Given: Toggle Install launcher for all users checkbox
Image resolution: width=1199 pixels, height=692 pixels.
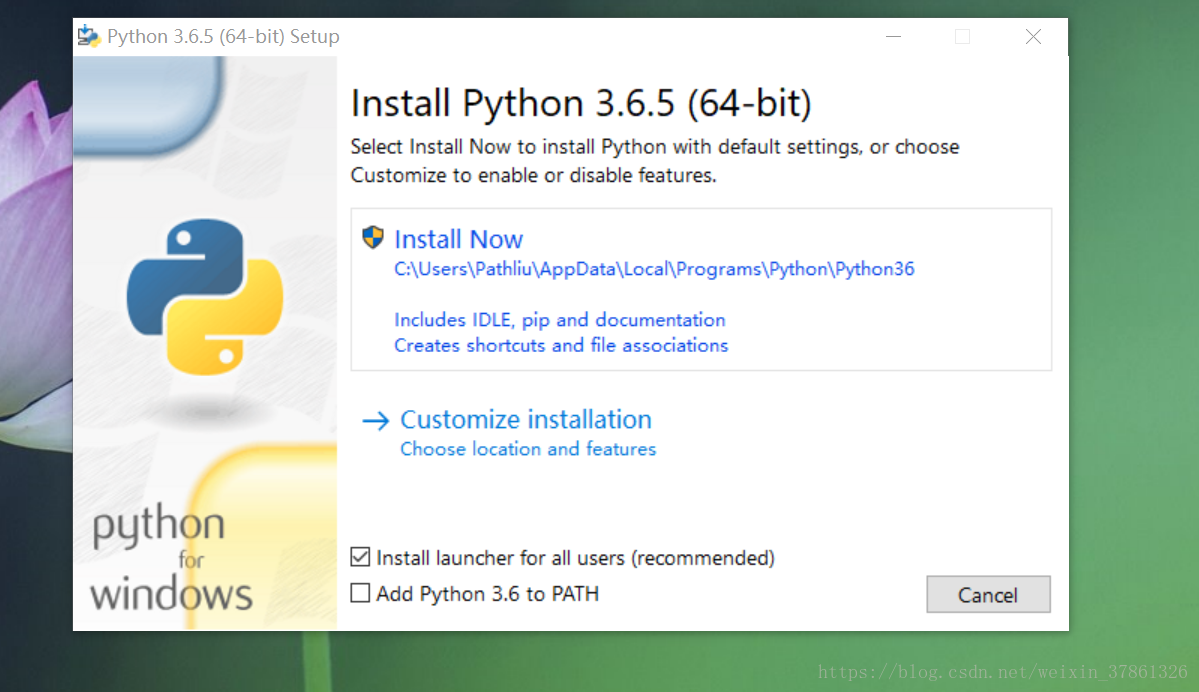Looking at the screenshot, I should (x=360, y=557).
